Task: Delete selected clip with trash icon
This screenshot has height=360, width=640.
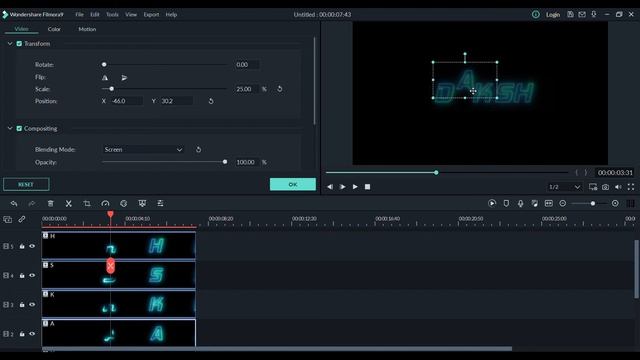Action: tap(50, 203)
